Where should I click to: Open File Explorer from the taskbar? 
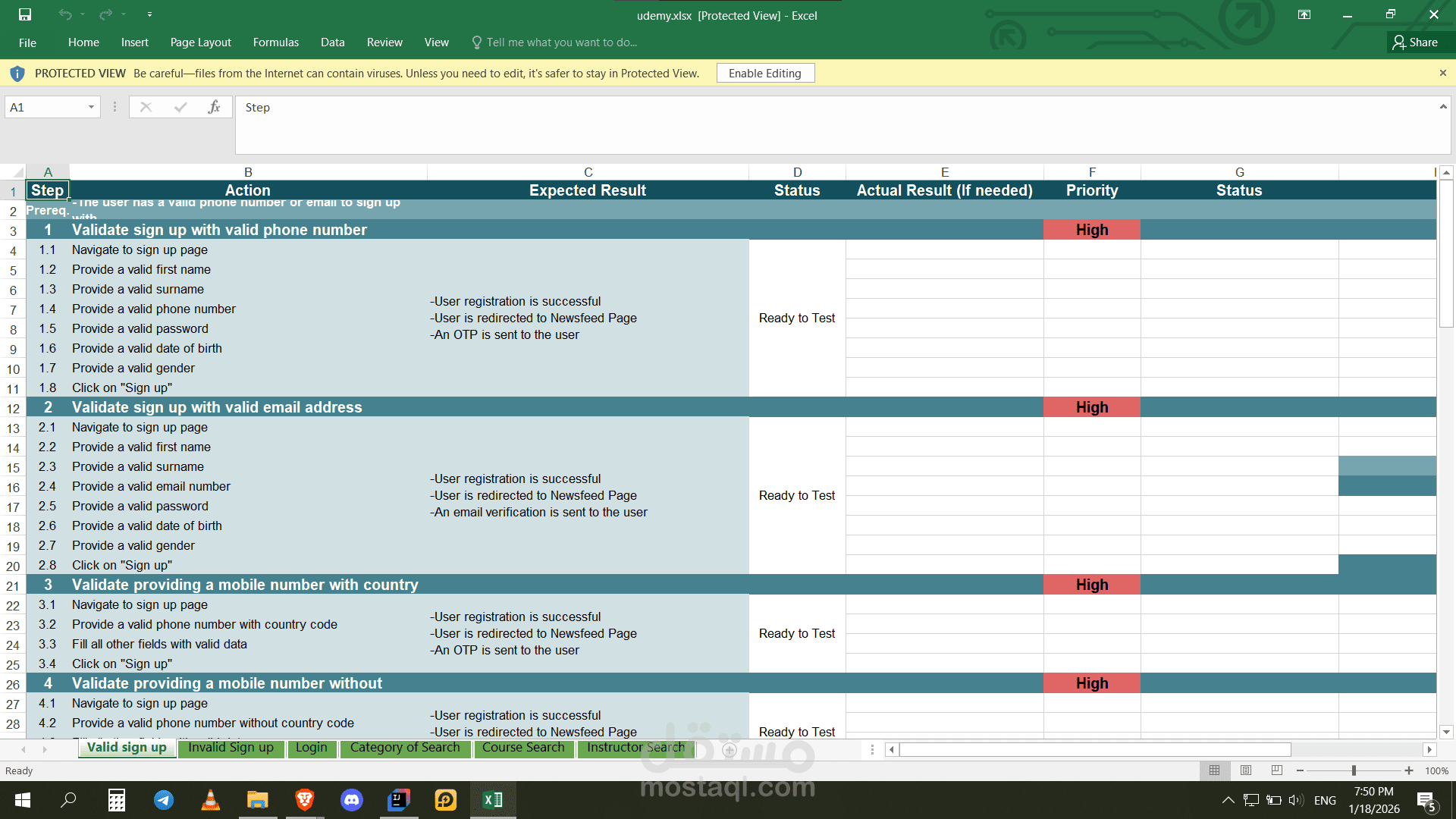pyautogui.click(x=258, y=800)
